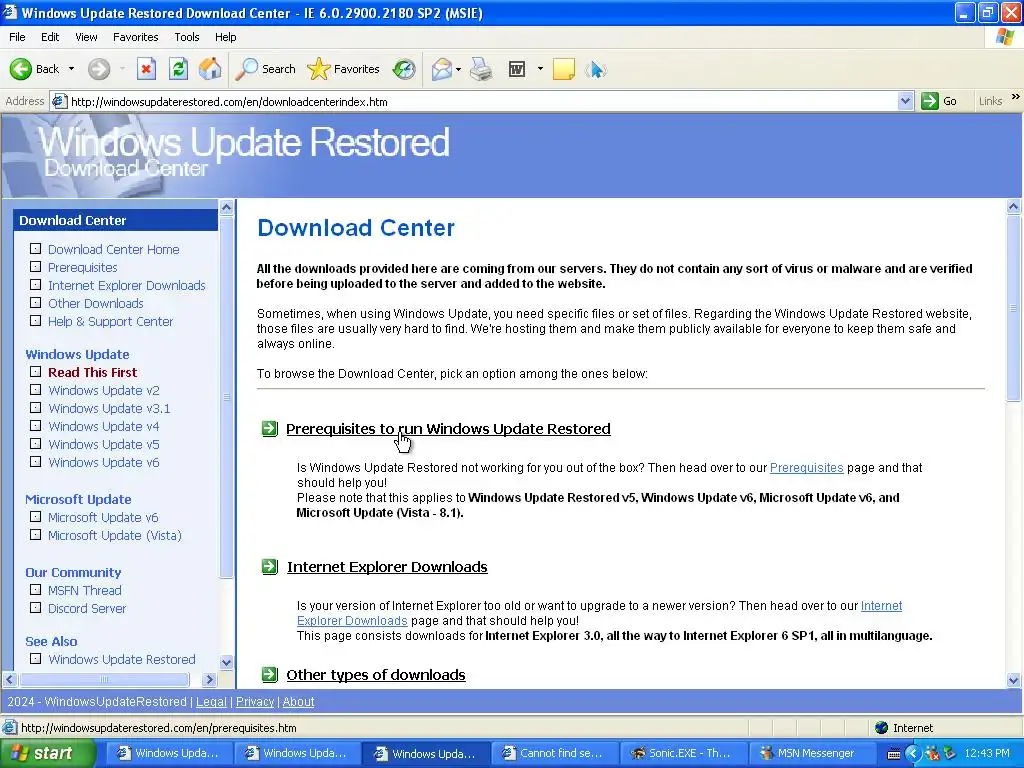Viewport: 1024px width, 768px height.
Task: Switch to Cannot find server taskbar window
Action: pos(553,753)
